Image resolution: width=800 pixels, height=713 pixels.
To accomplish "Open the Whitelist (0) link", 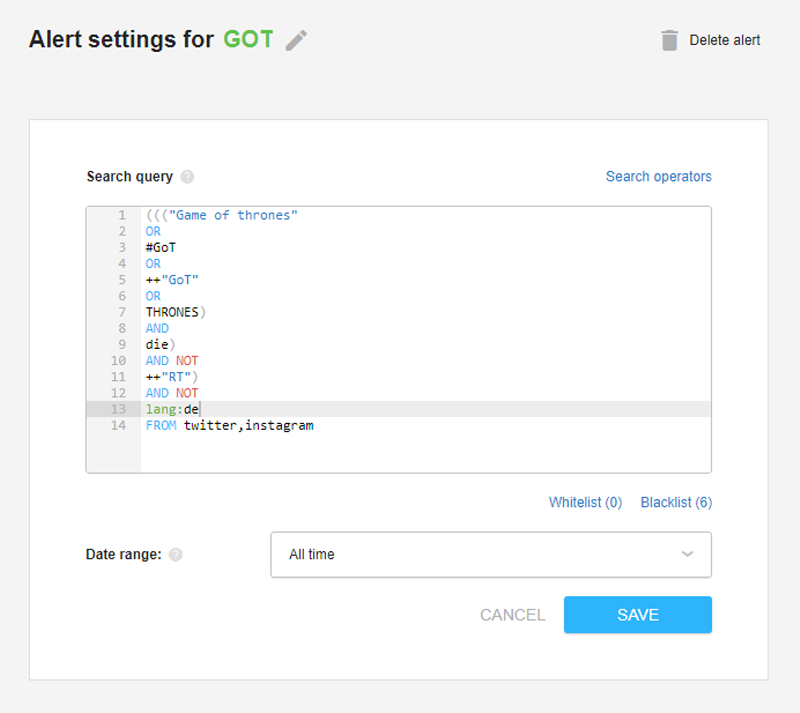I will 585,503.
